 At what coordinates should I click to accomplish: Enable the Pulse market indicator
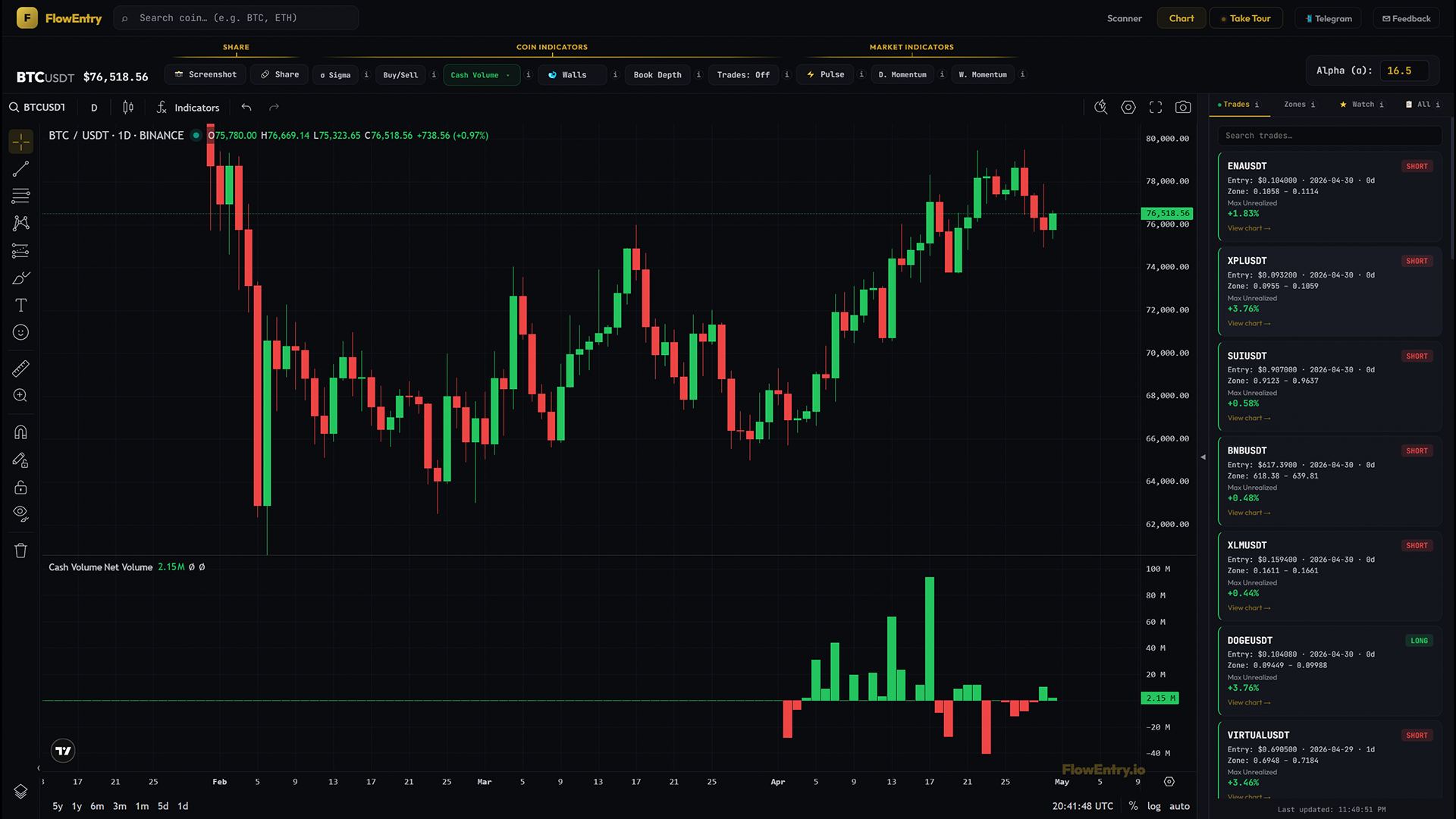[x=825, y=75]
